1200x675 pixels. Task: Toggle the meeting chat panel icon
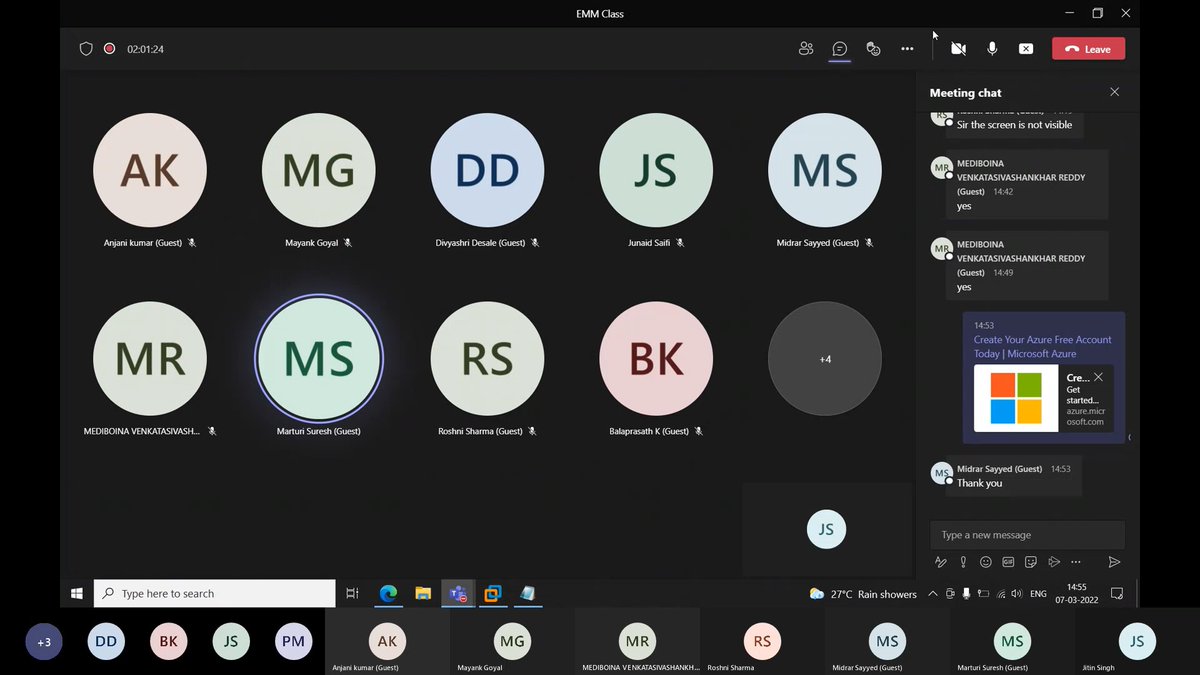(840, 49)
